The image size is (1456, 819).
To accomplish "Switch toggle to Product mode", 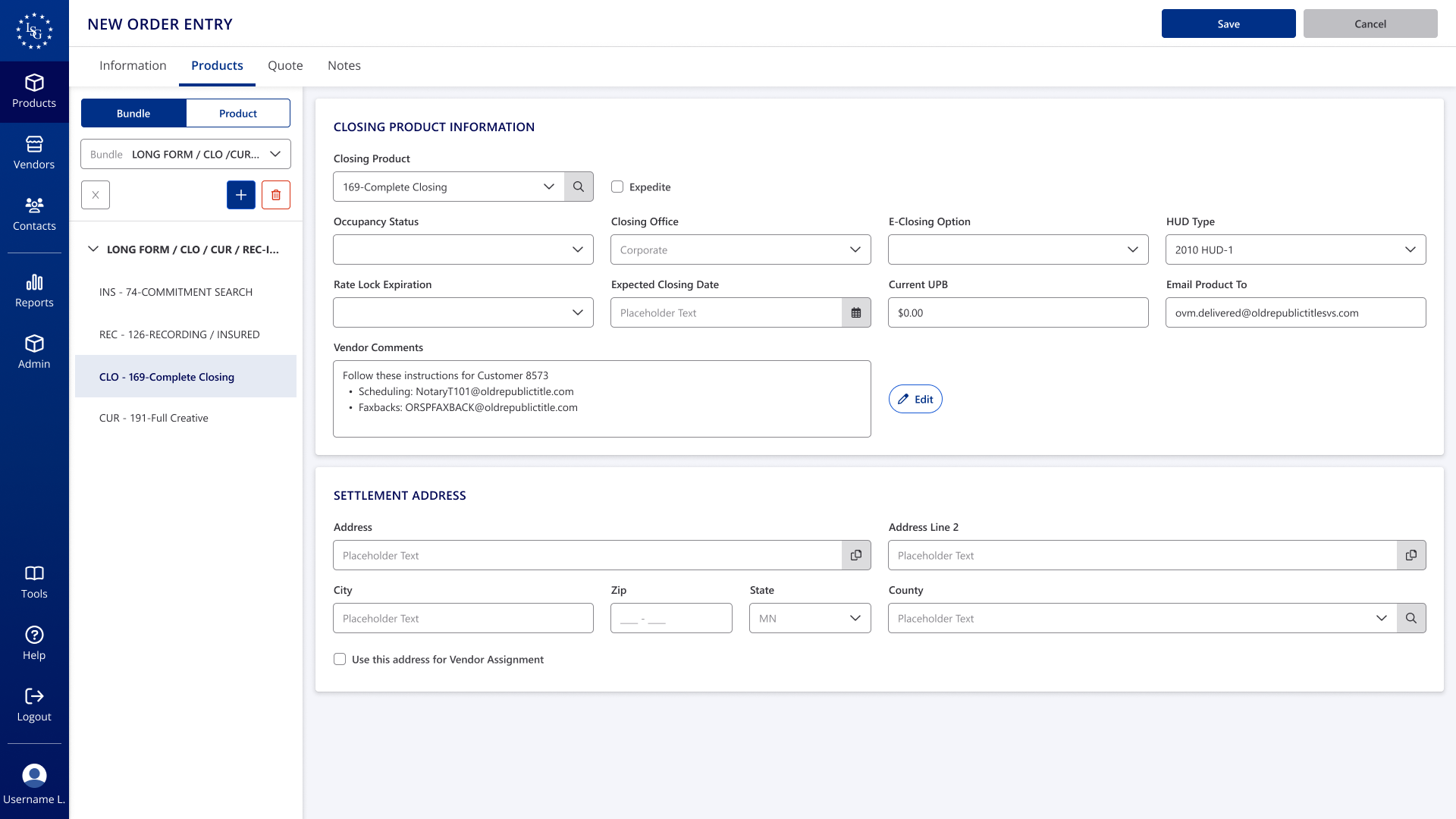I will click(238, 113).
